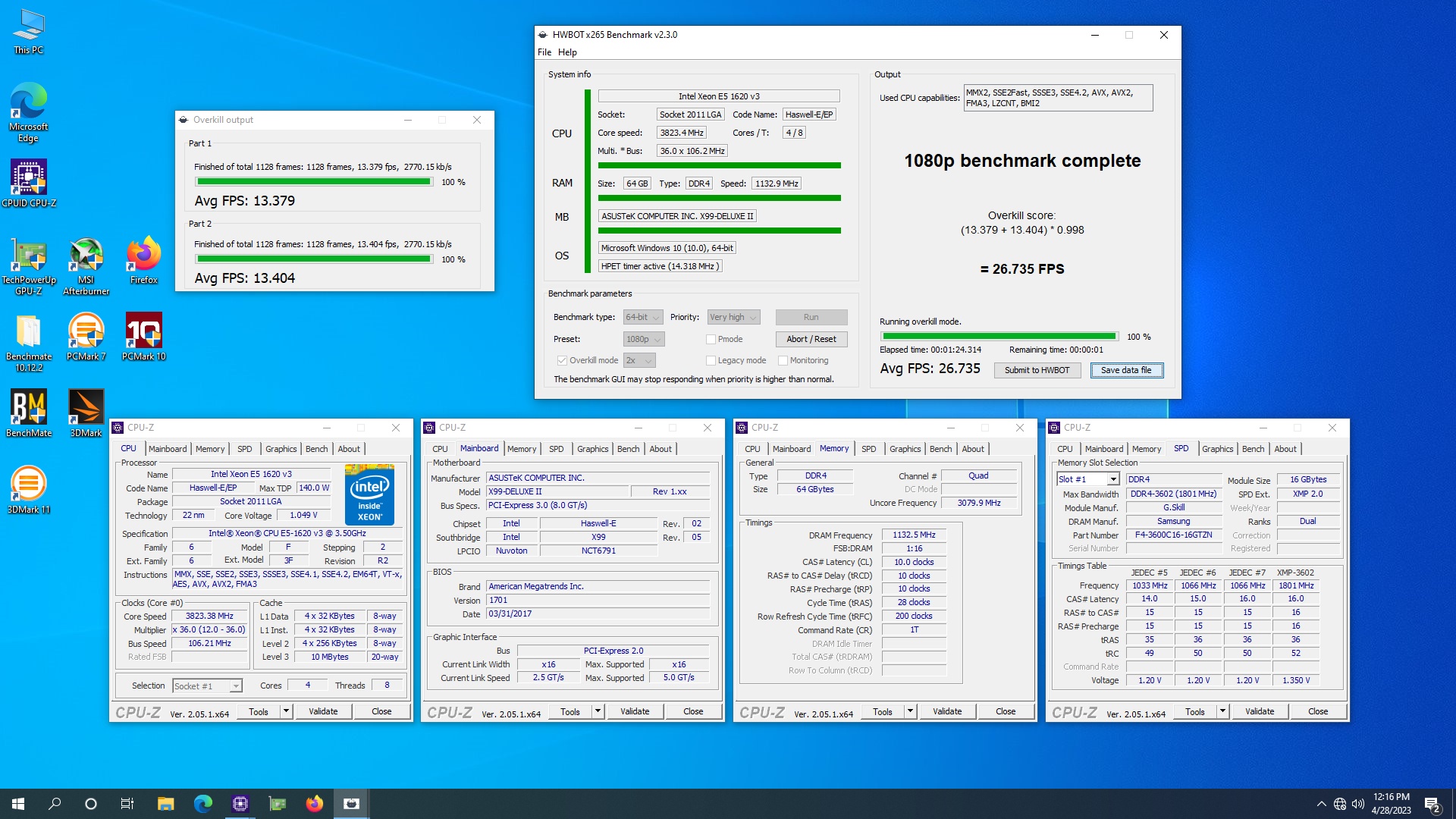Open Slot #1 dropdown in SPD window
Image resolution: width=1456 pixels, height=819 pixels.
(x=1088, y=479)
